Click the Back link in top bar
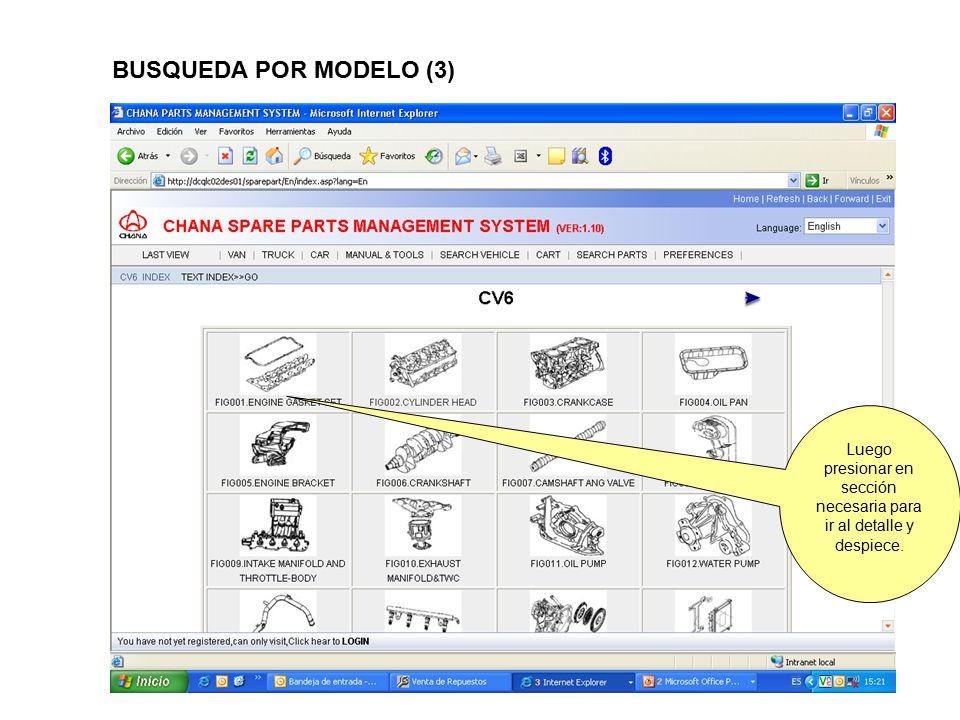Screen dimensions: 960x720 pos(817,199)
